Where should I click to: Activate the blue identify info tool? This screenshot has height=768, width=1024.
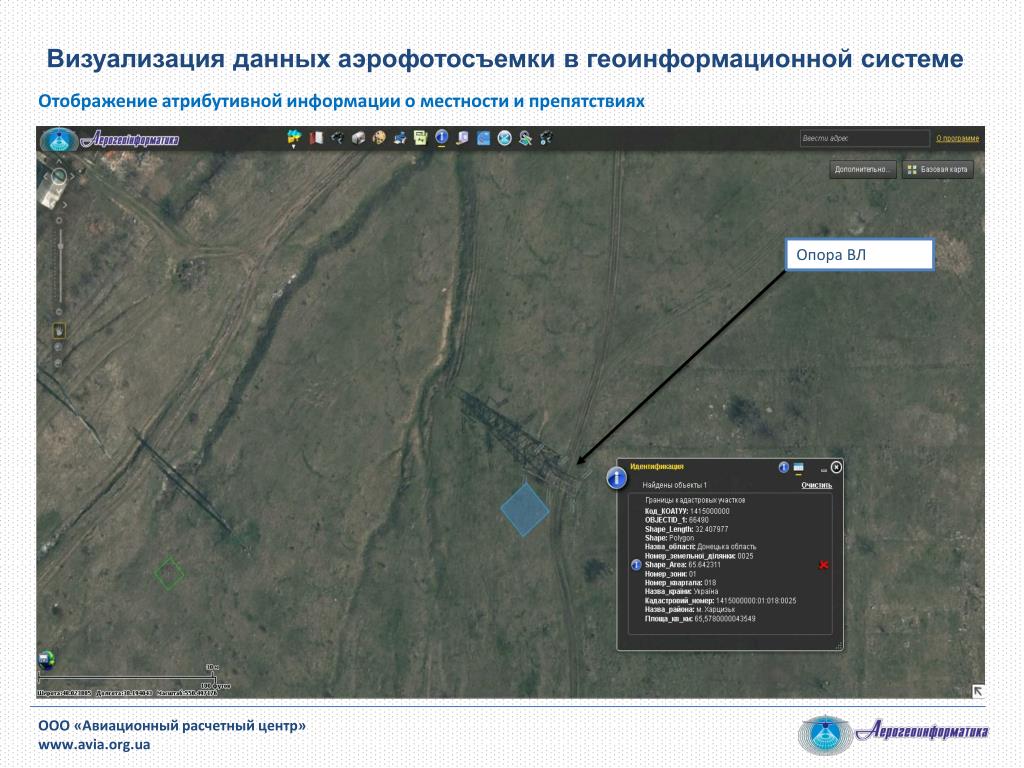click(x=441, y=137)
